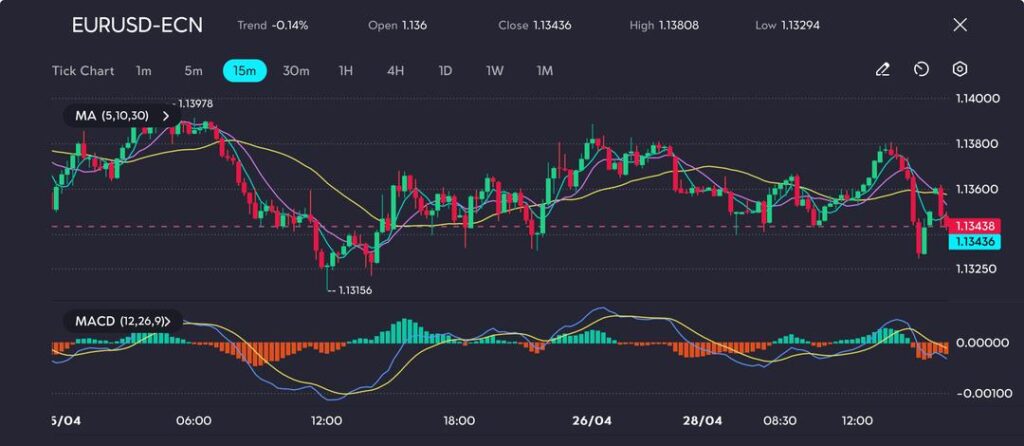
Task: Click the 1.13156 low price marker
Action: [355, 290]
